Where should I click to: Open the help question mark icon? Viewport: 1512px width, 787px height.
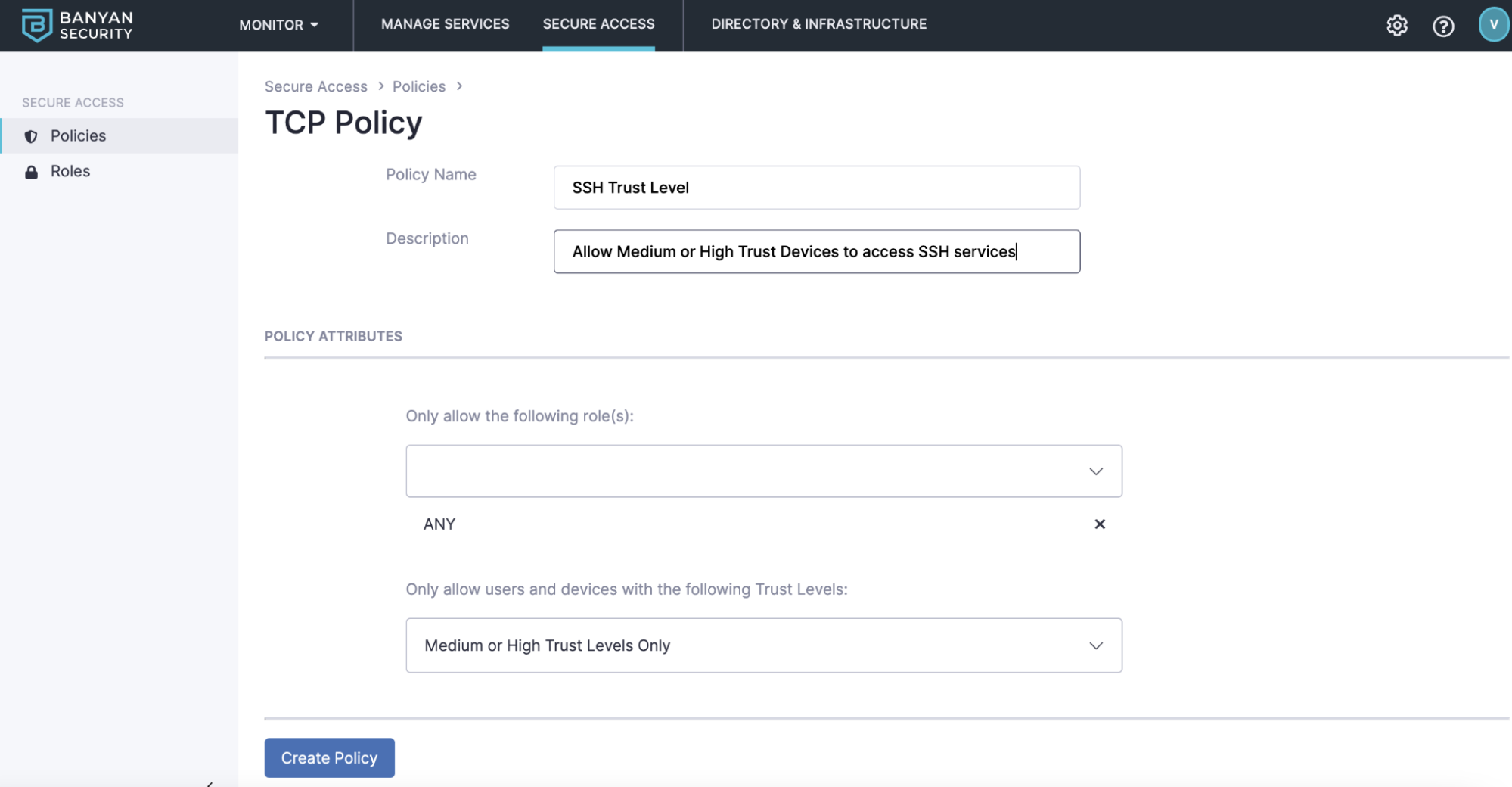pos(1442,26)
